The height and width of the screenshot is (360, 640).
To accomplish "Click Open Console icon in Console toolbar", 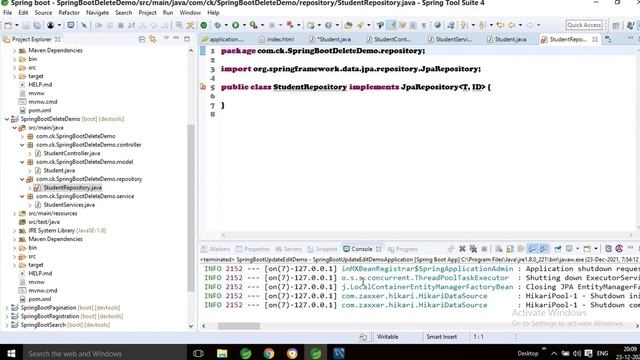I will pyautogui.click(x=587, y=249).
